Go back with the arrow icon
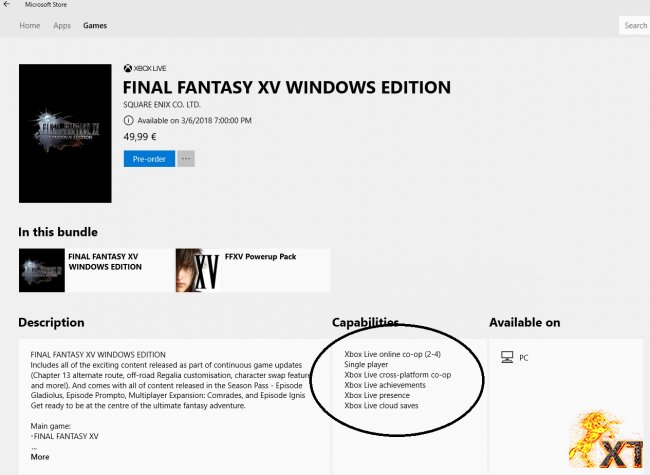Viewport: 650px width, 475px height. pyautogui.click(x=7, y=5)
